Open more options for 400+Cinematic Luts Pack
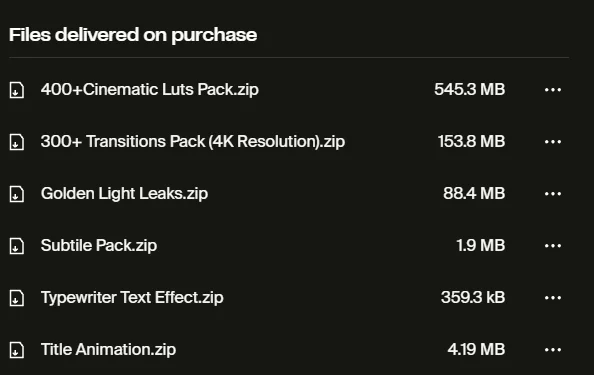This screenshot has width=594, height=375. tap(553, 90)
